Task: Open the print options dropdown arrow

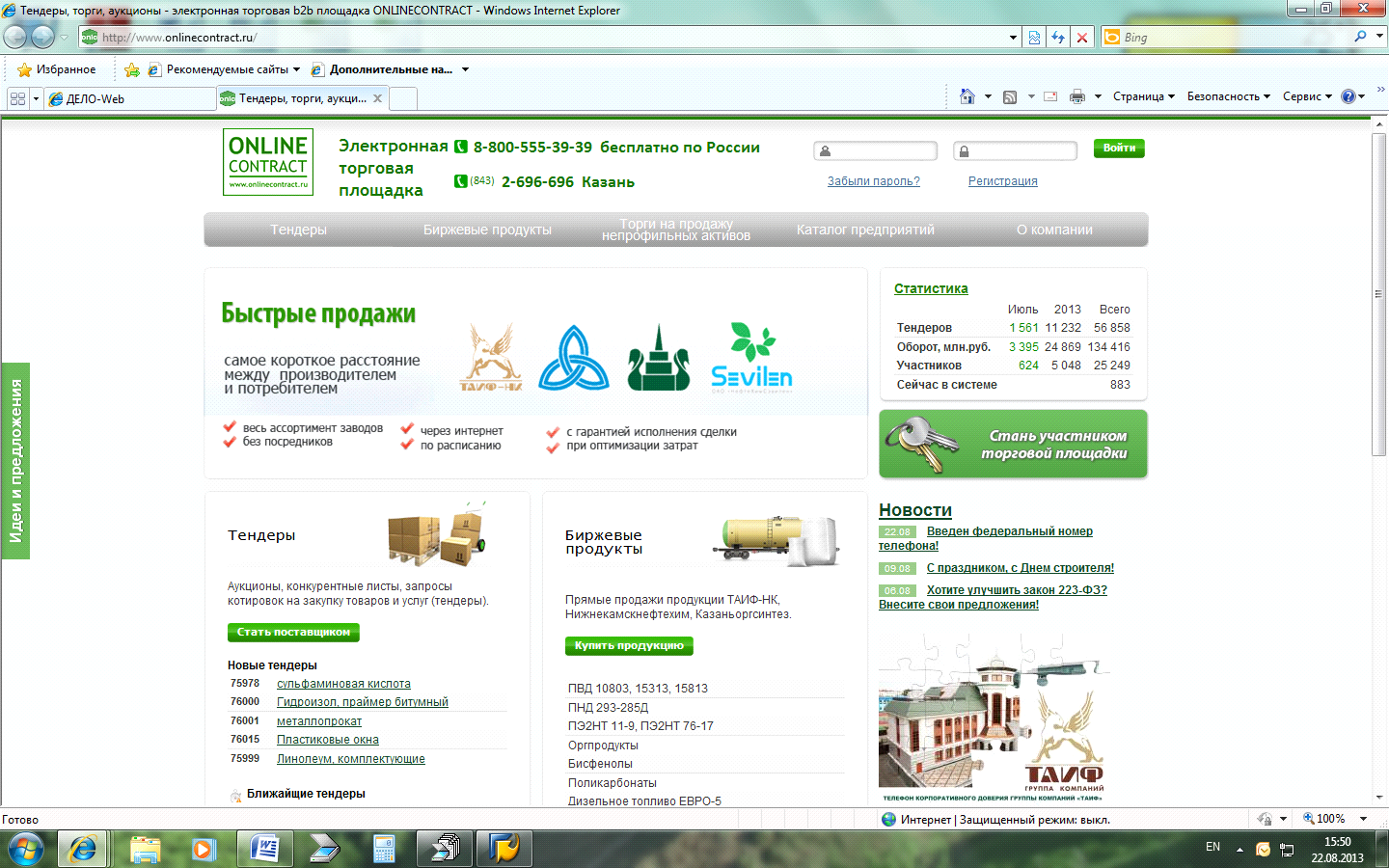Action: [1098, 96]
